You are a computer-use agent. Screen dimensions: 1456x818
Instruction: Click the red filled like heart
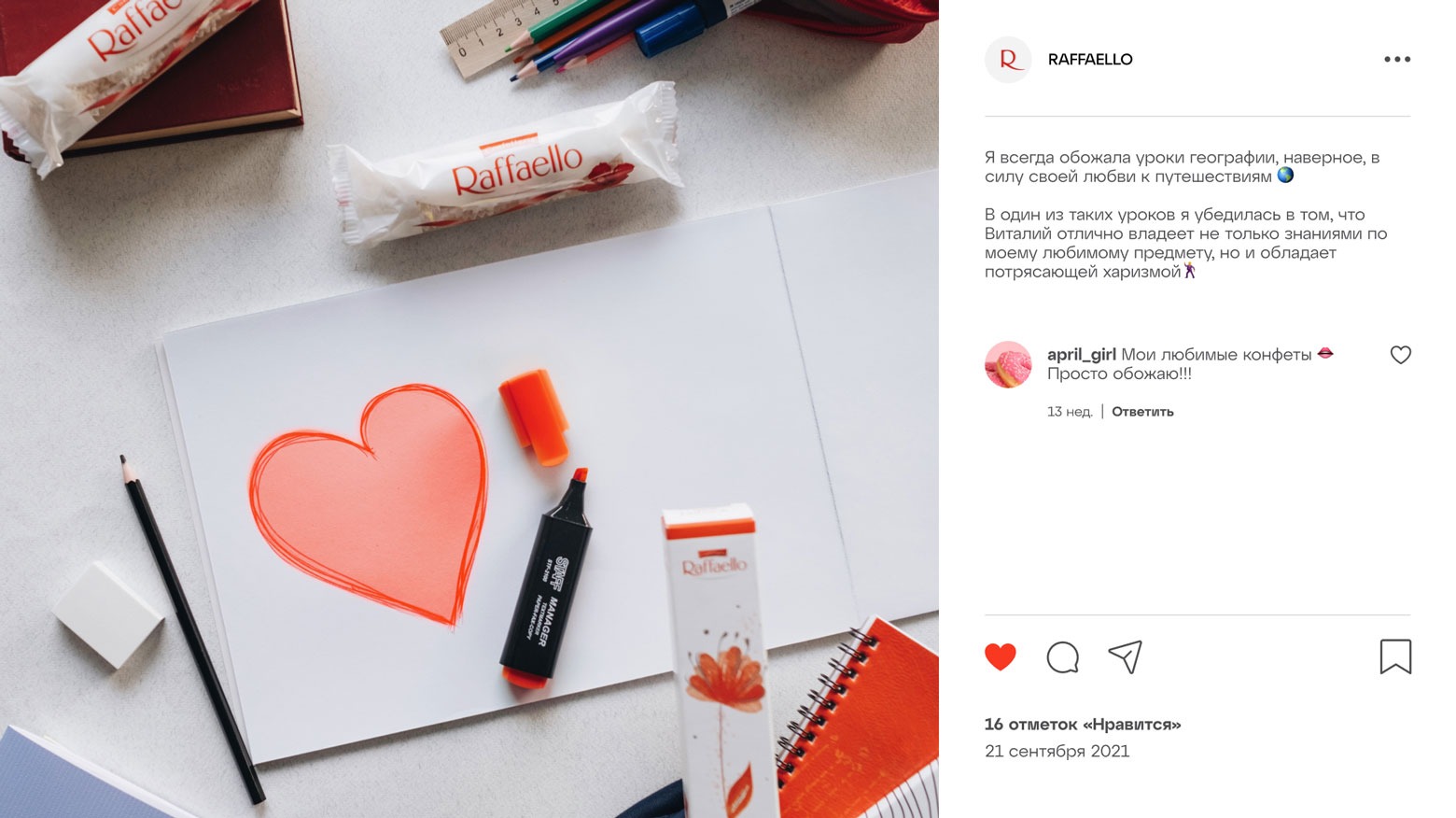(1000, 656)
